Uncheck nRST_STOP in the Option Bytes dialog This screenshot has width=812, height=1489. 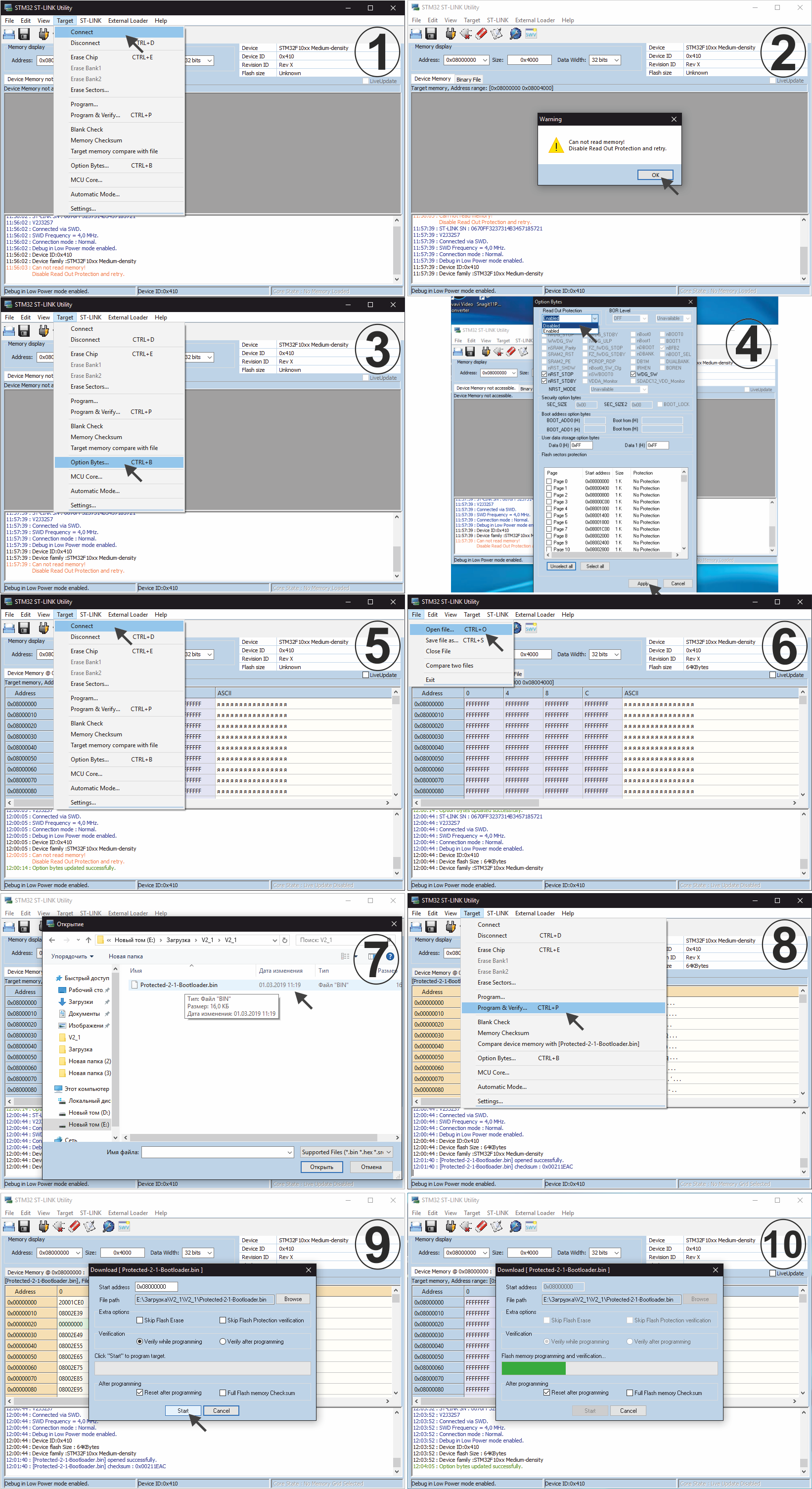pos(544,374)
